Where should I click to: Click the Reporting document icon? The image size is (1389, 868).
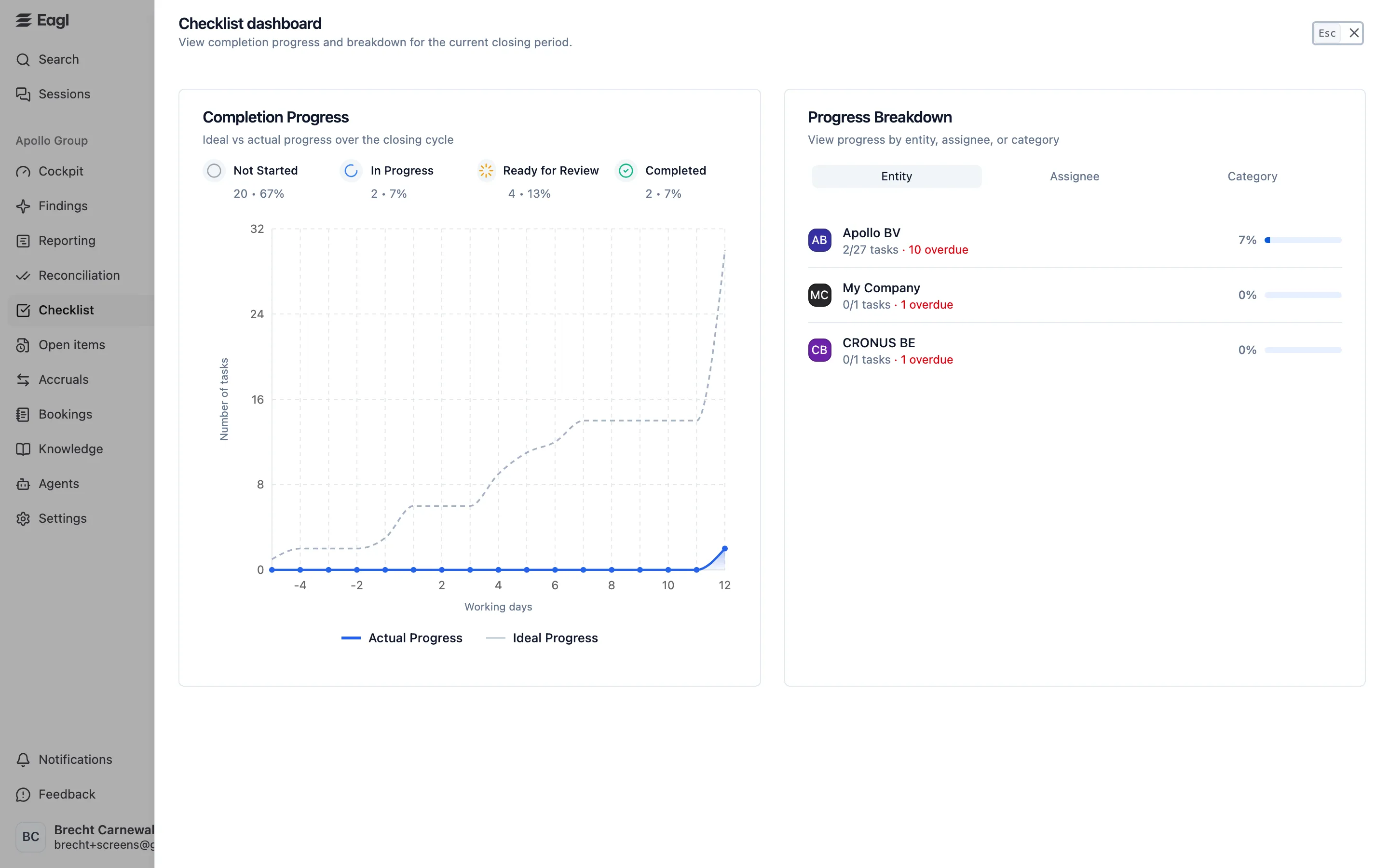point(23,241)
